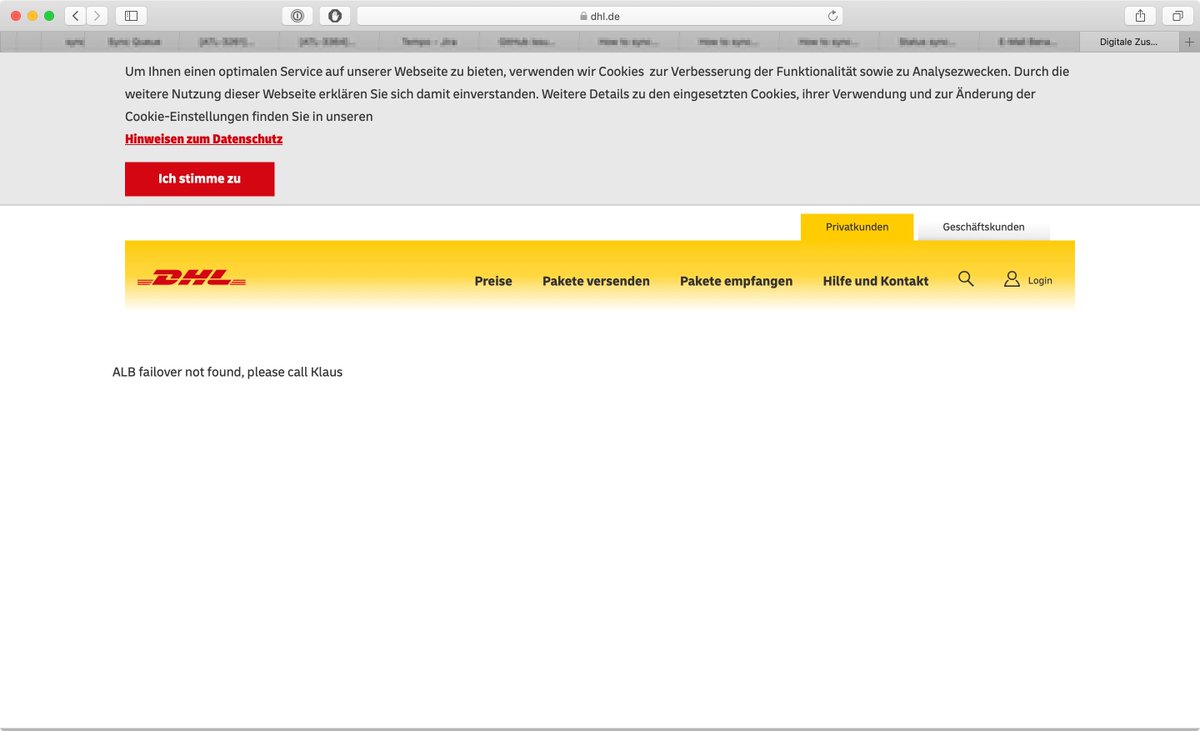This screenshot has width=1200, height=731.
Task: Reload the dhl.de page
Action: (832, 16)
